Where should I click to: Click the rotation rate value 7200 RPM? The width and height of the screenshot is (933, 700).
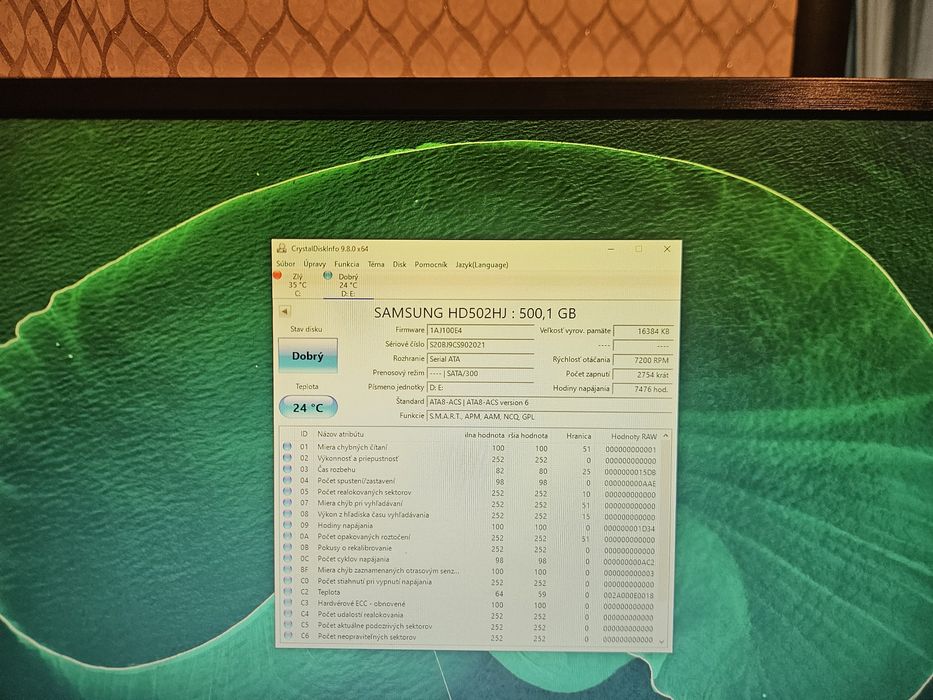(x=643, y=361)
